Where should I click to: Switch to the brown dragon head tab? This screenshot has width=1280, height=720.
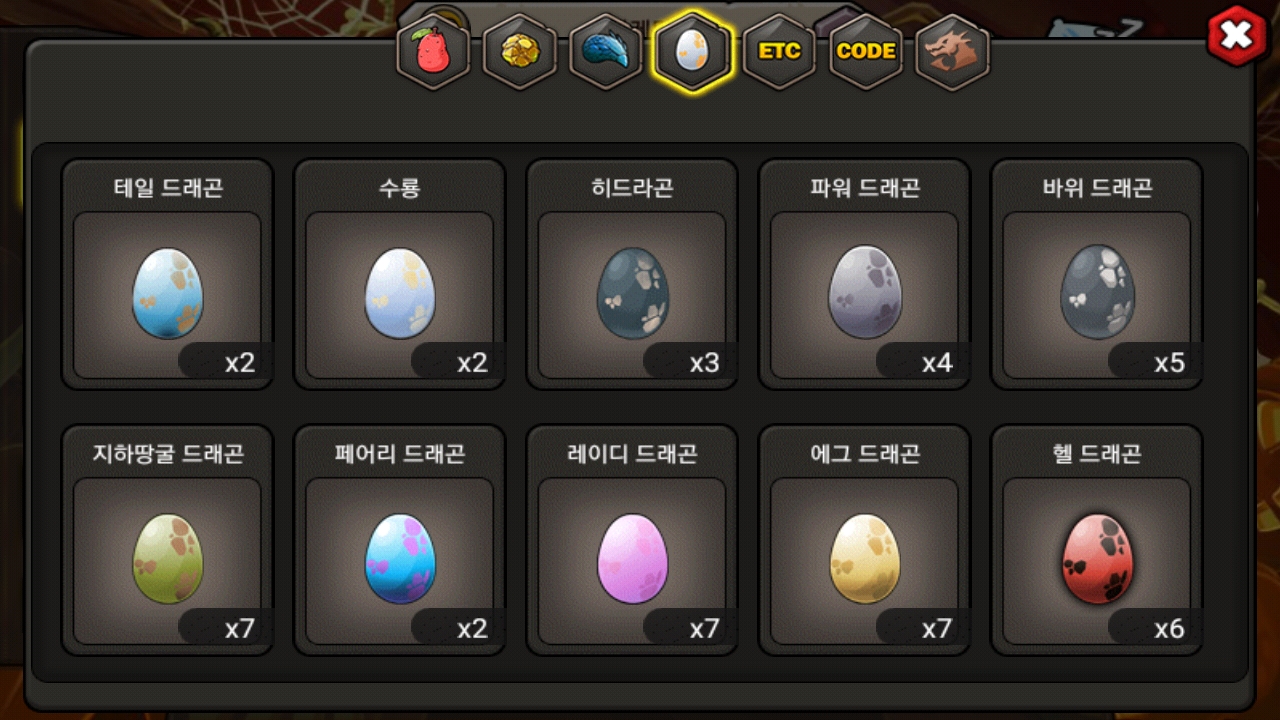point(952,51)
